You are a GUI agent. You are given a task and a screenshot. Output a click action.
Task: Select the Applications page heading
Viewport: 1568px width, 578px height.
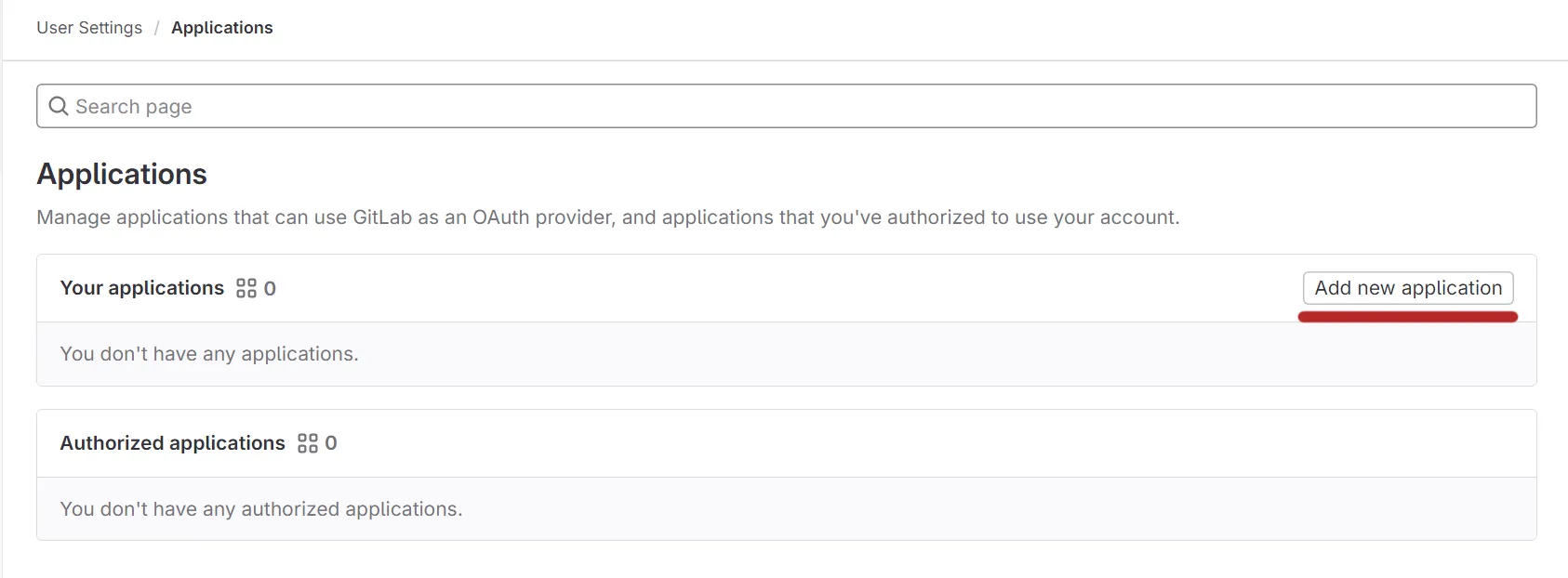click(x=121, y=174)
